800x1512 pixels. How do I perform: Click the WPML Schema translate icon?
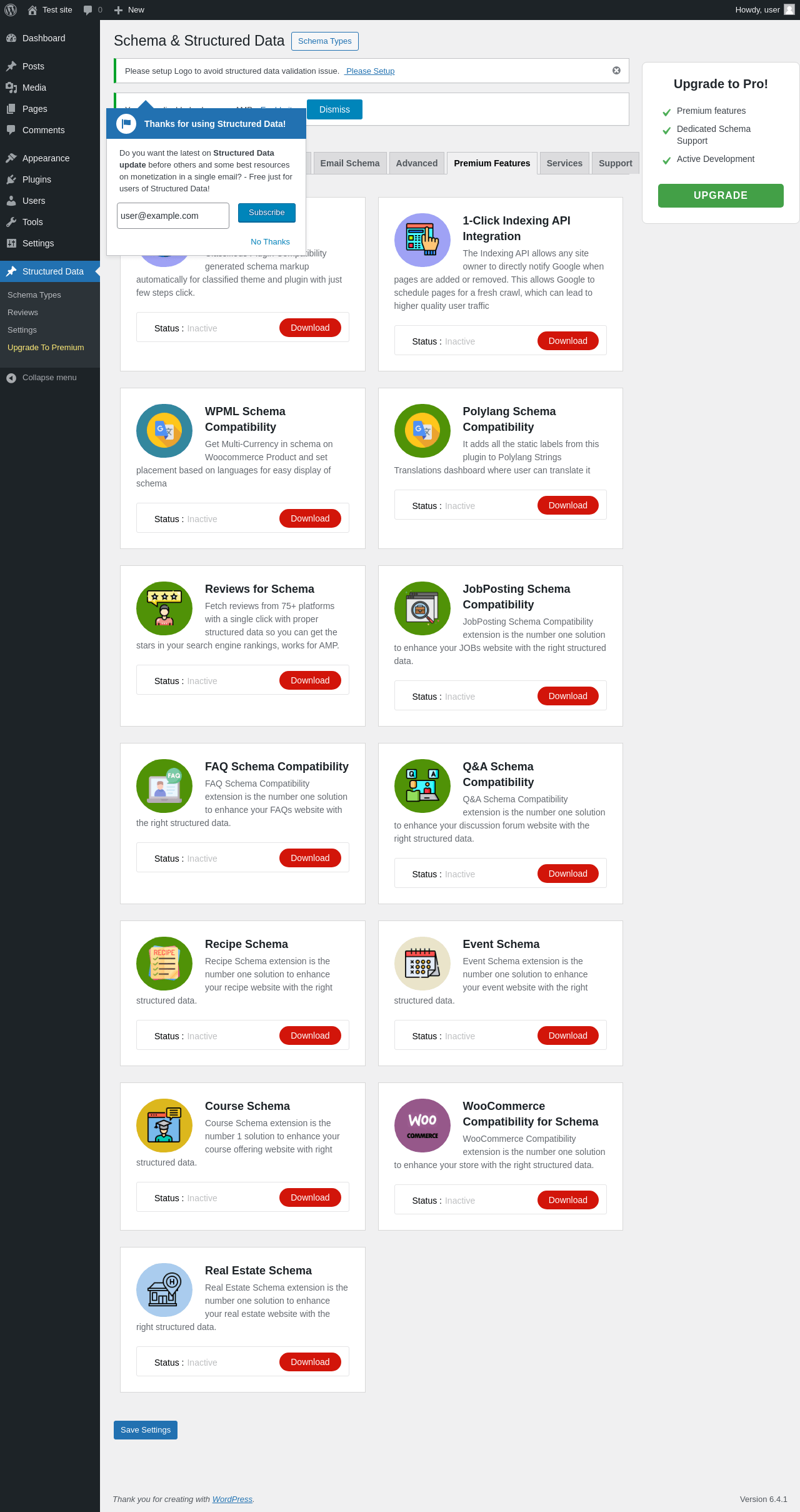point(164,431)
